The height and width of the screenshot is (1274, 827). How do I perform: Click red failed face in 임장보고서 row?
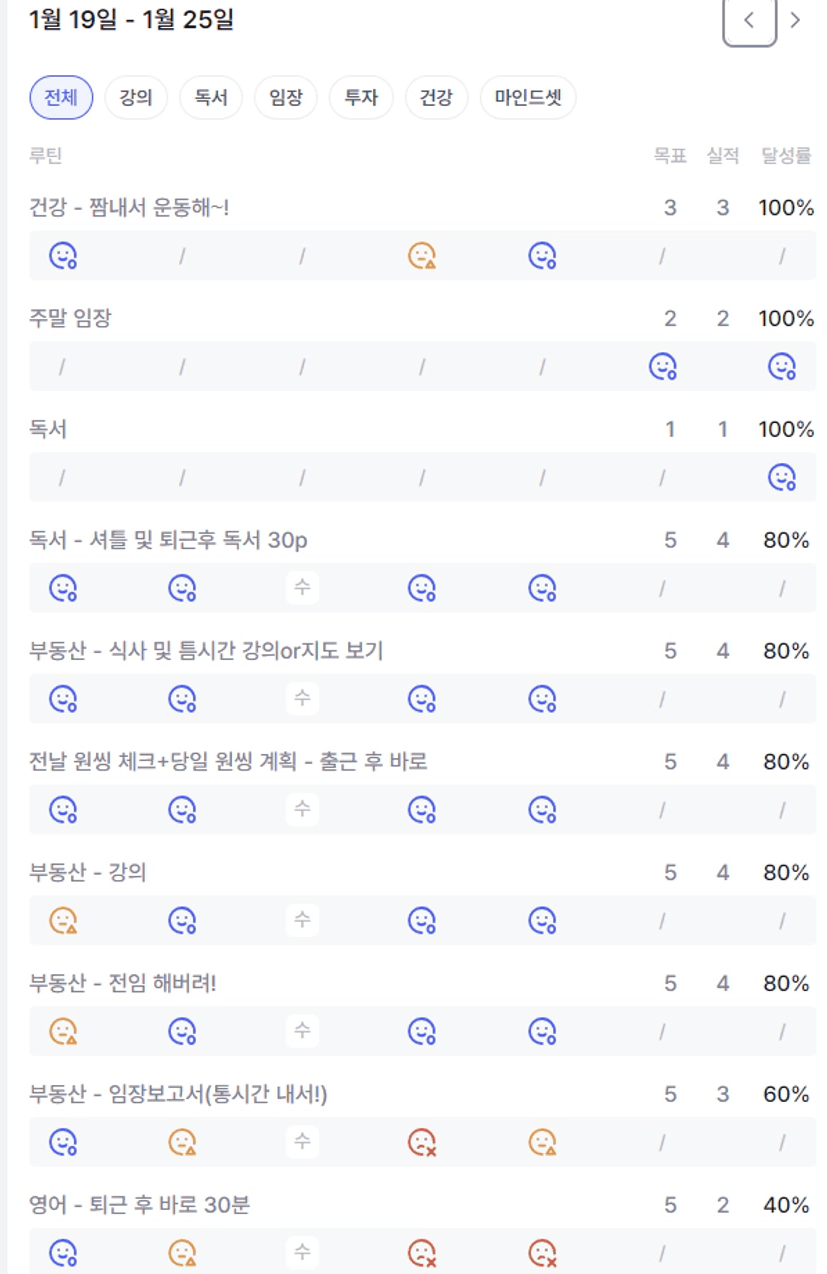(422, 1141)
